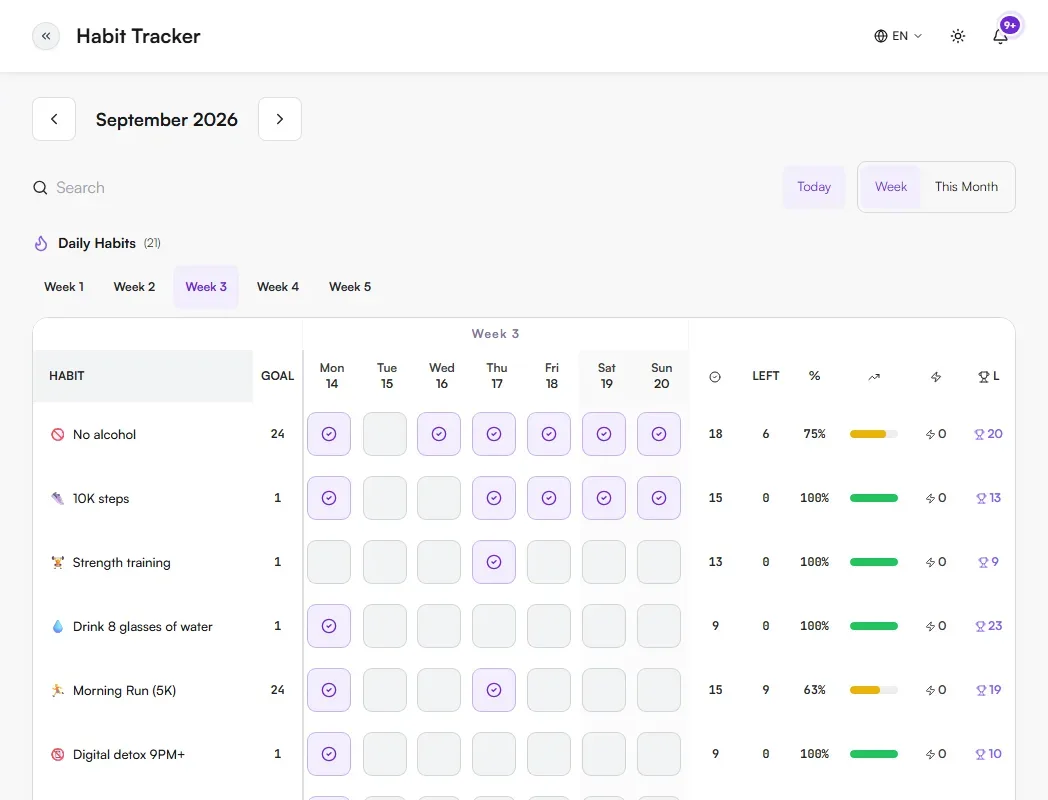The width and height of the screenshot is (1048, 800).
Task: Click the Sat 19 day header
Action: coord(606,376)
